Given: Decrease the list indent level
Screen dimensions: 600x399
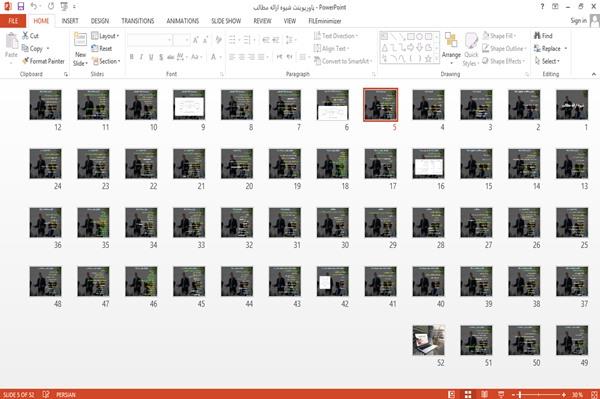Looking at the screenshot, I should (x=266, y=40).
